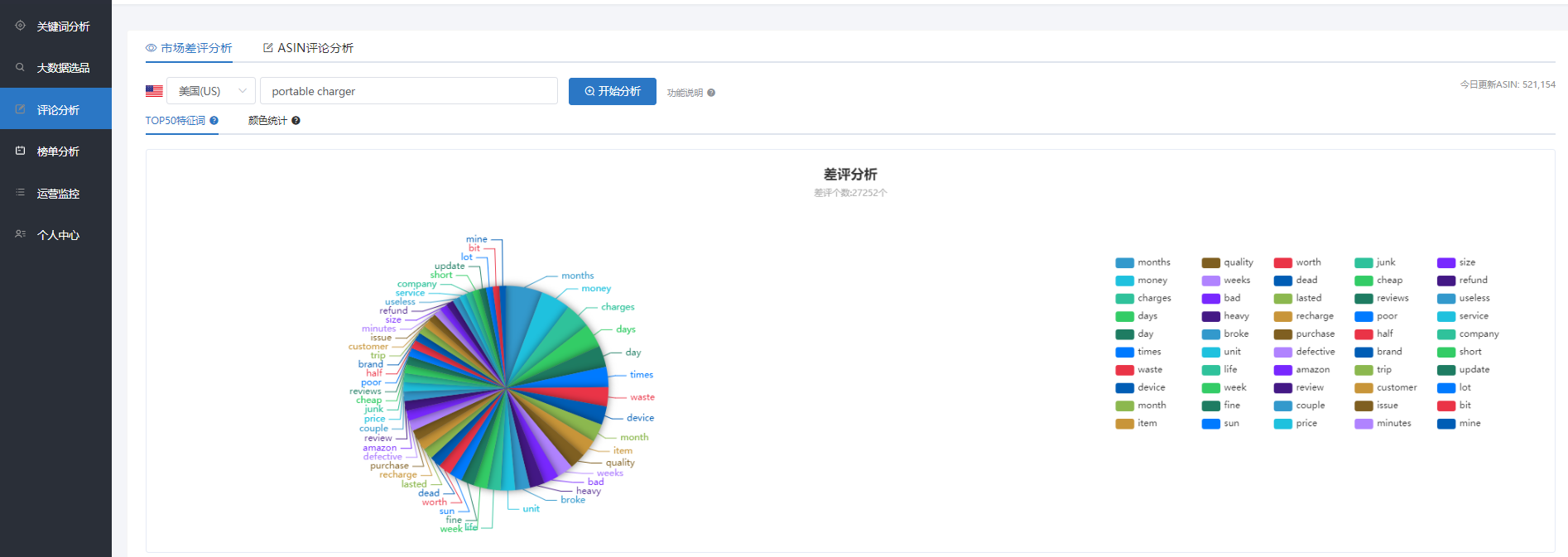
Task: Toggle the item legend entry
Action: coord(1137,424)
